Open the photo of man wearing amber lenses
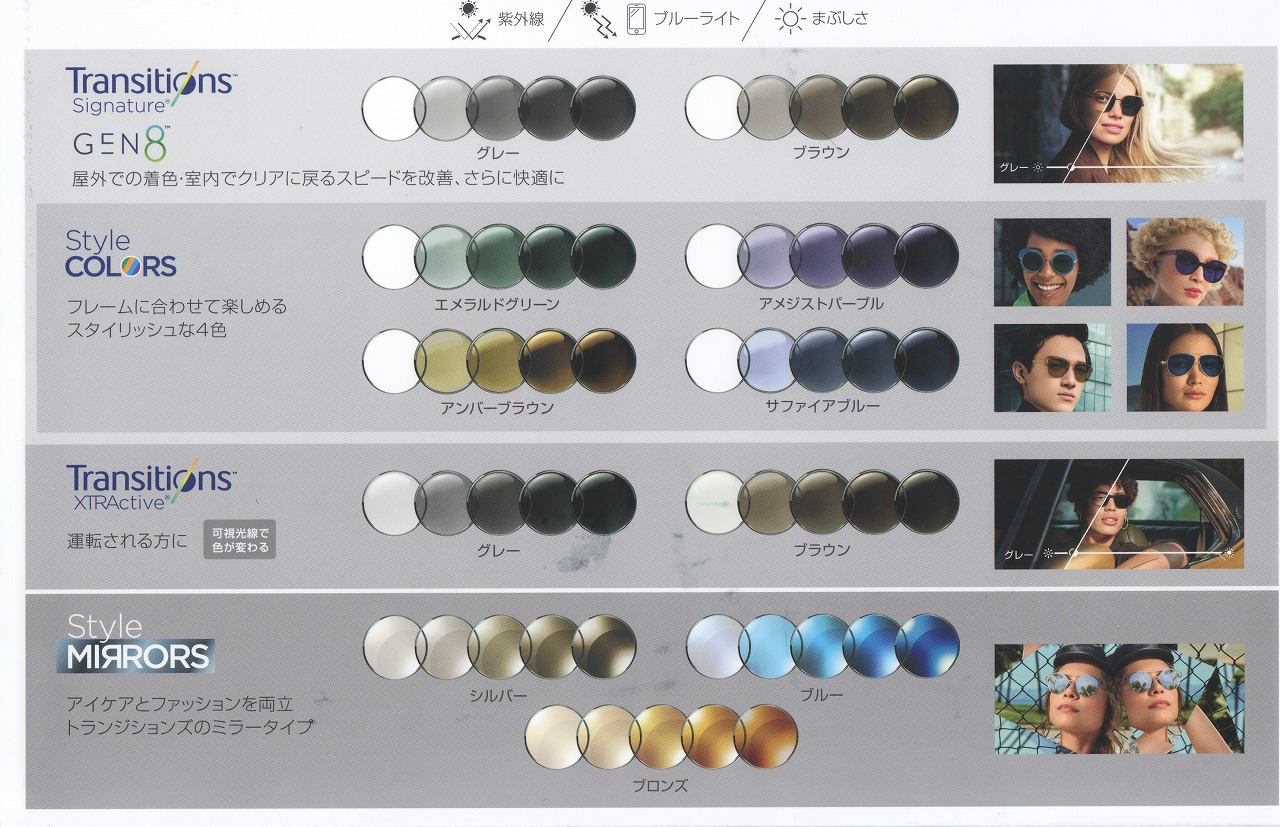This screenshot has height=827, width=1280. coord(1052,367)
